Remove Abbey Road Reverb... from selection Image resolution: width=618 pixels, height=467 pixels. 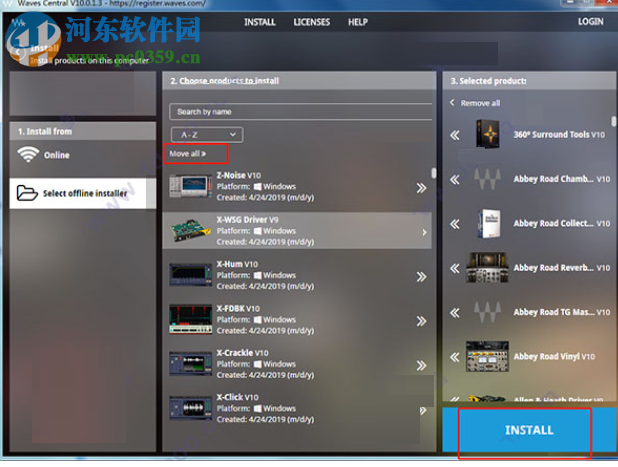[455, 268]
